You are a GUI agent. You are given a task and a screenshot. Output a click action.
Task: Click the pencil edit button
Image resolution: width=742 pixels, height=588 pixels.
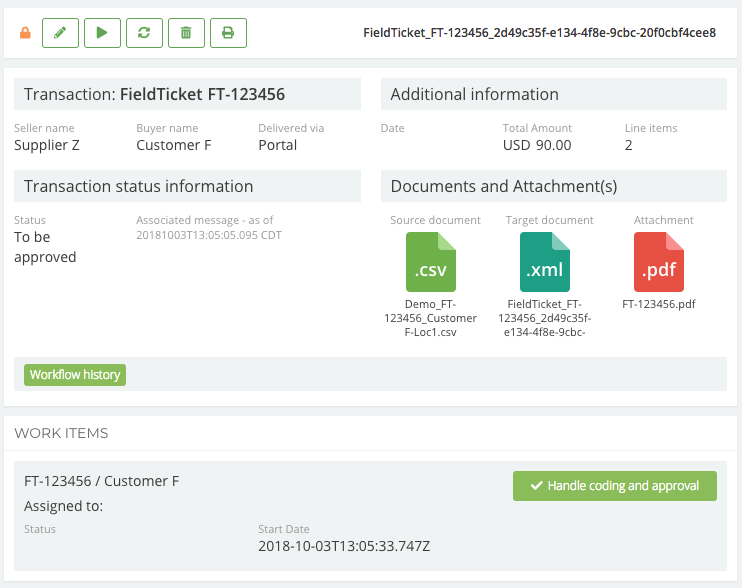pyautogui.click(x=60, y=33)
